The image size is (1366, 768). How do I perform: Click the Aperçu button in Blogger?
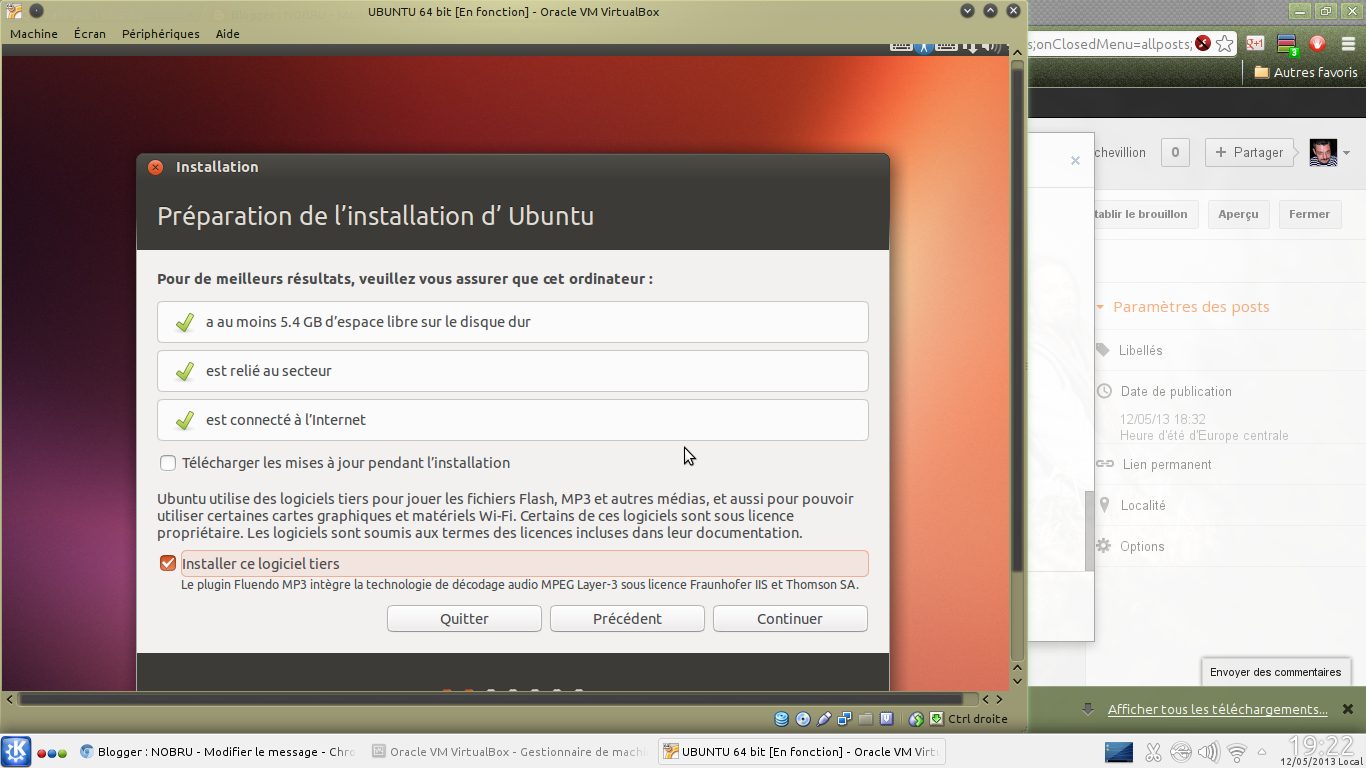1238,214
